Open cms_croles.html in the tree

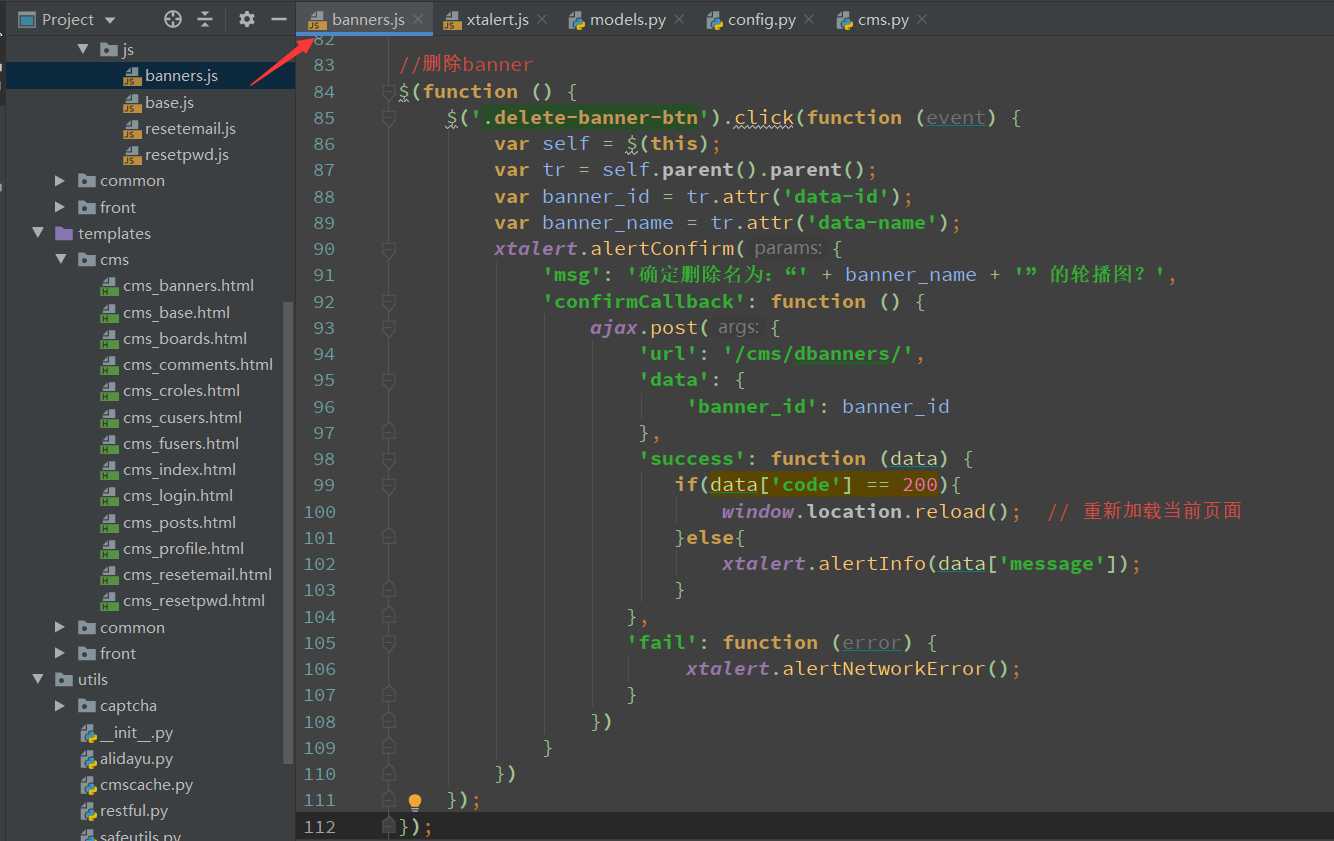pos(181,391)
